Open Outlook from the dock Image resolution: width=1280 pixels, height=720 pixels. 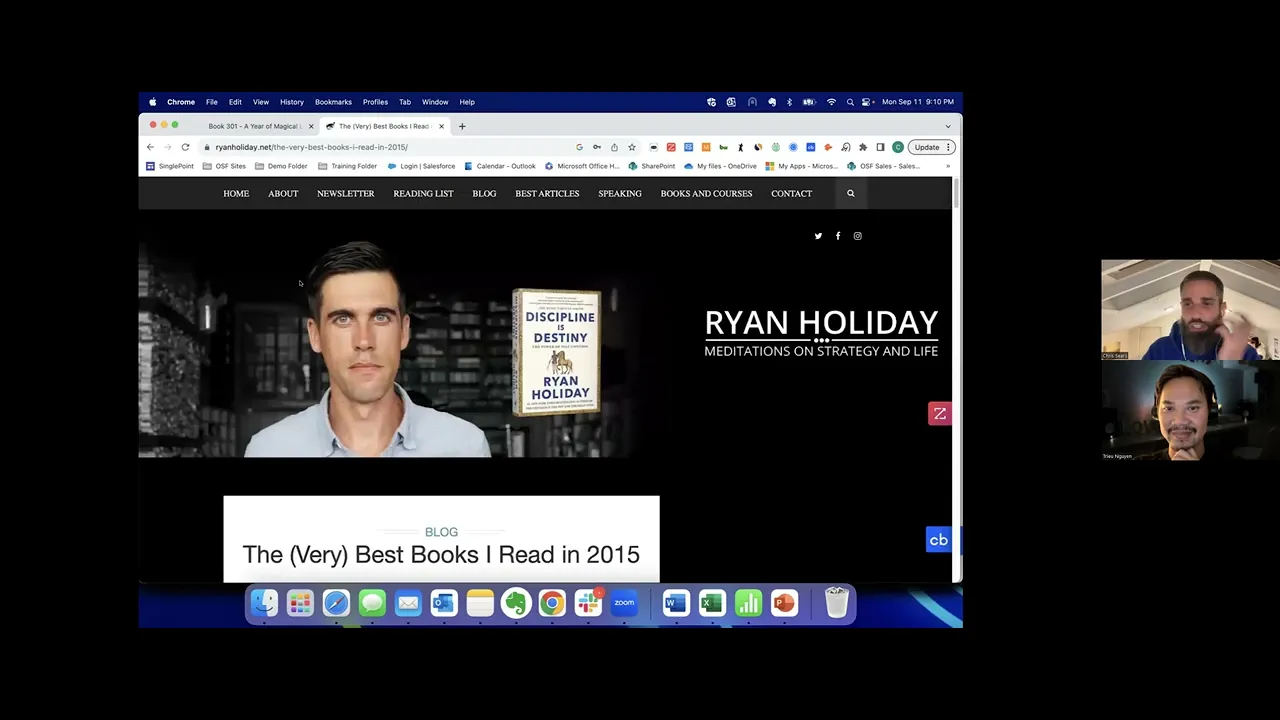[444, 603]
